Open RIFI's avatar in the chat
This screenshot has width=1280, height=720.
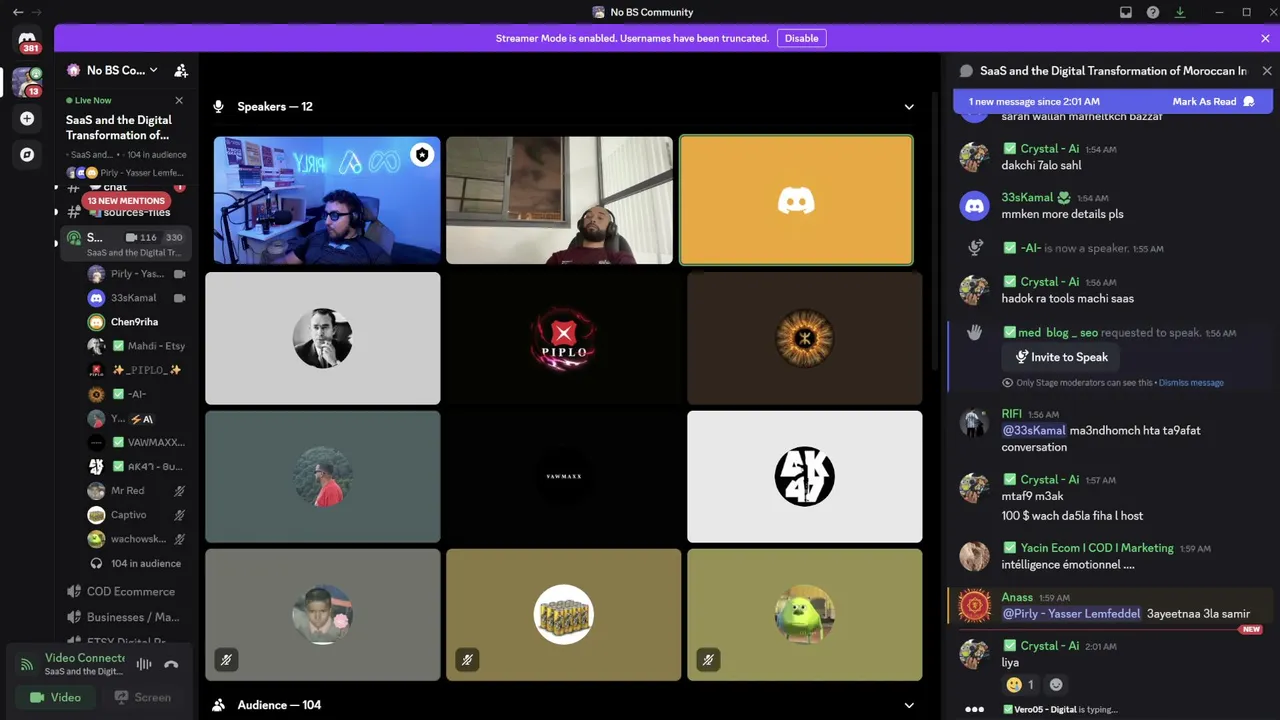tap(975, 422)
